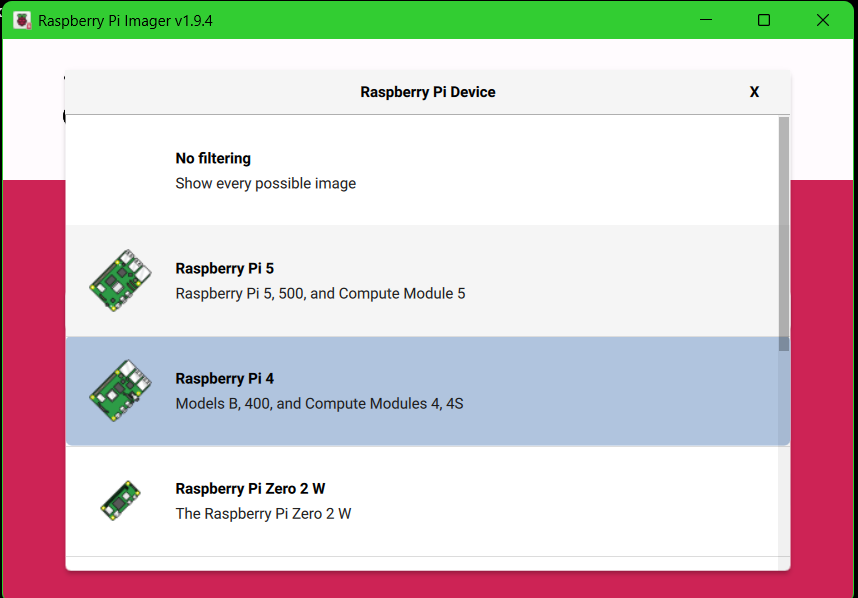The height and width of the screenshot is (598, 858).
Task: Maximize the Raspberry Pi Imager window
Action: pyautogui.click(x=764, y=20)
